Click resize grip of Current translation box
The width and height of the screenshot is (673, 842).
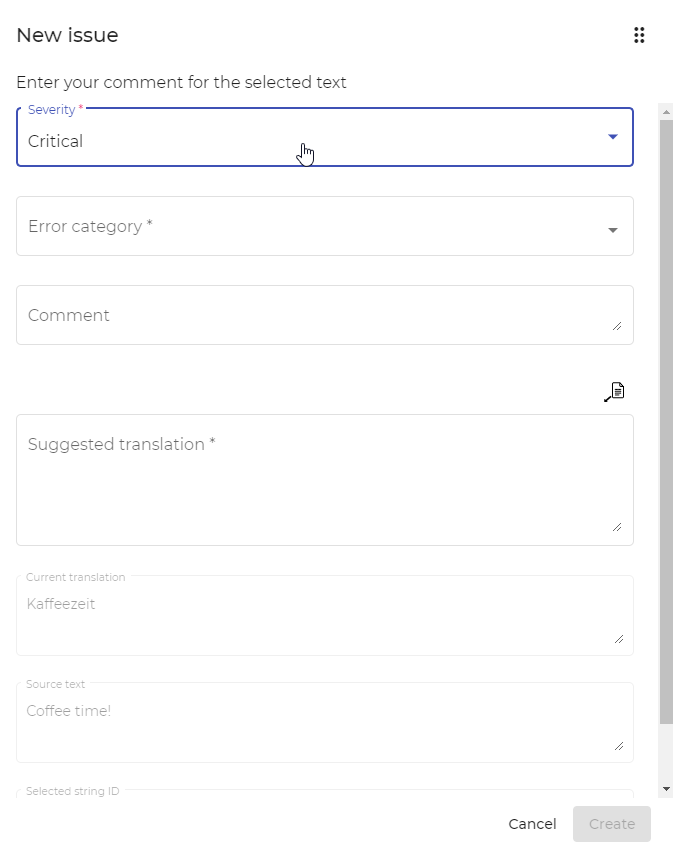(x=619, y=639)
